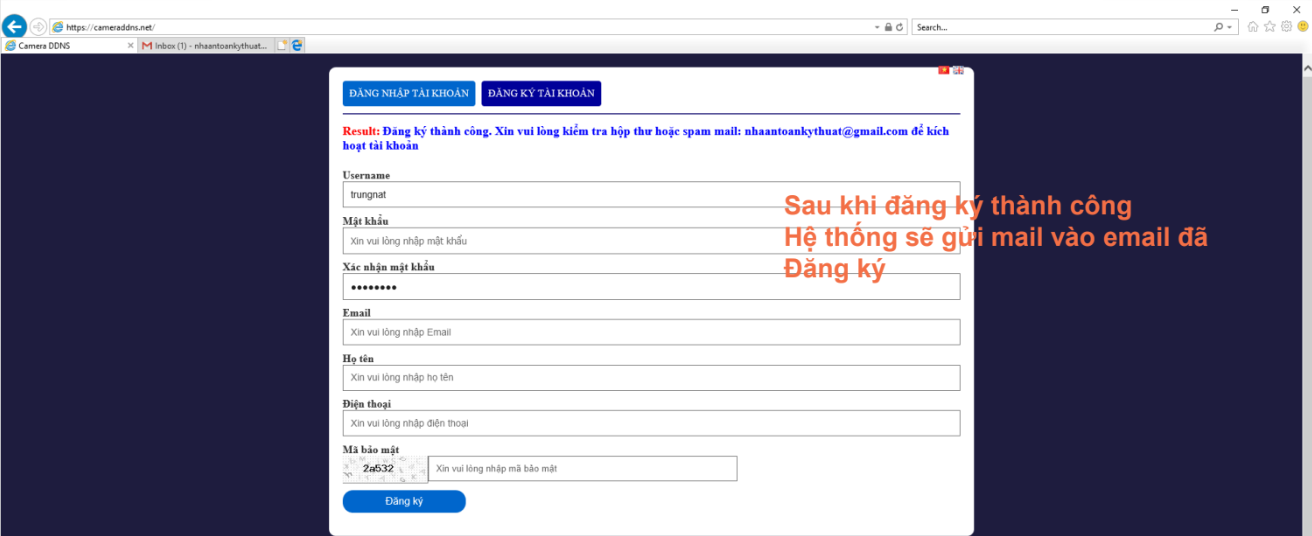1312x536 pixels.
Task: Click the browser Back arrow button
Action: point(14,27)
